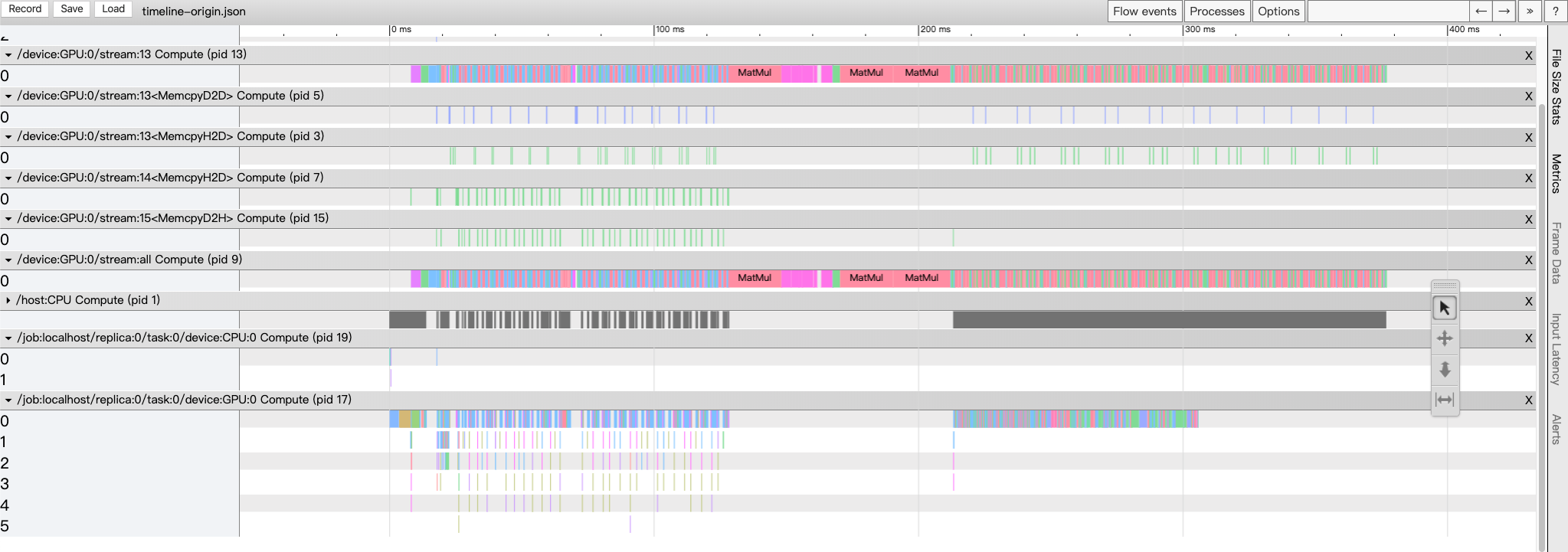Image resolution: width=1568 pixels, height=552 pixels.
Task: Click the double chevron toggle button
Action: [1530, 11]
